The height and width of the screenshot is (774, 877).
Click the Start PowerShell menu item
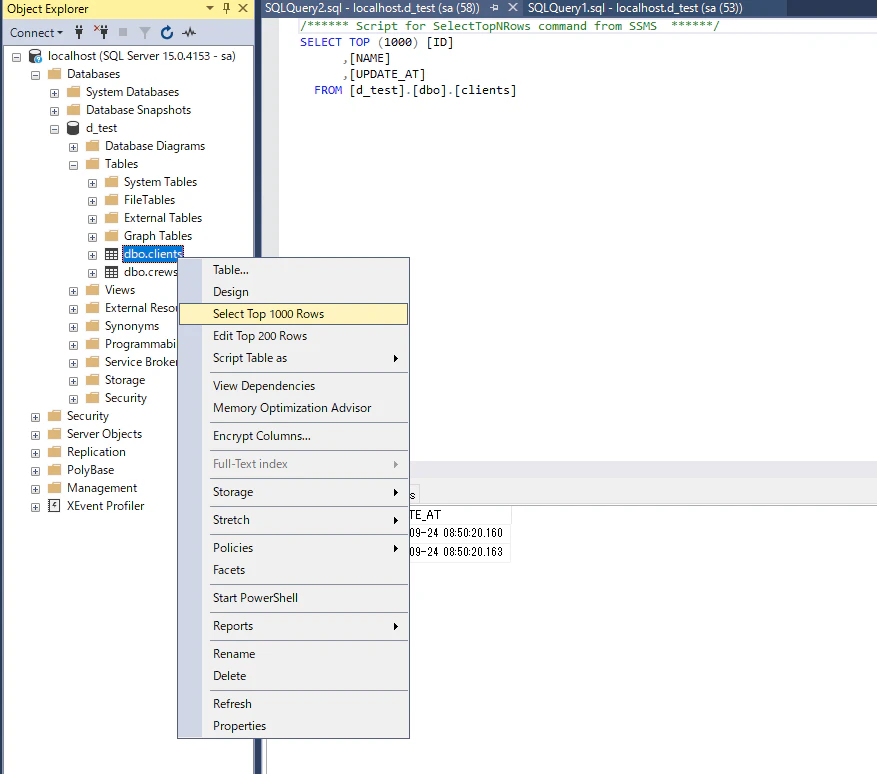293,598
